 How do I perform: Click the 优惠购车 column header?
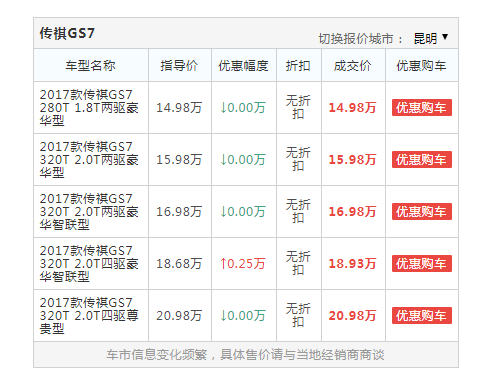click(x=421, y=65)
